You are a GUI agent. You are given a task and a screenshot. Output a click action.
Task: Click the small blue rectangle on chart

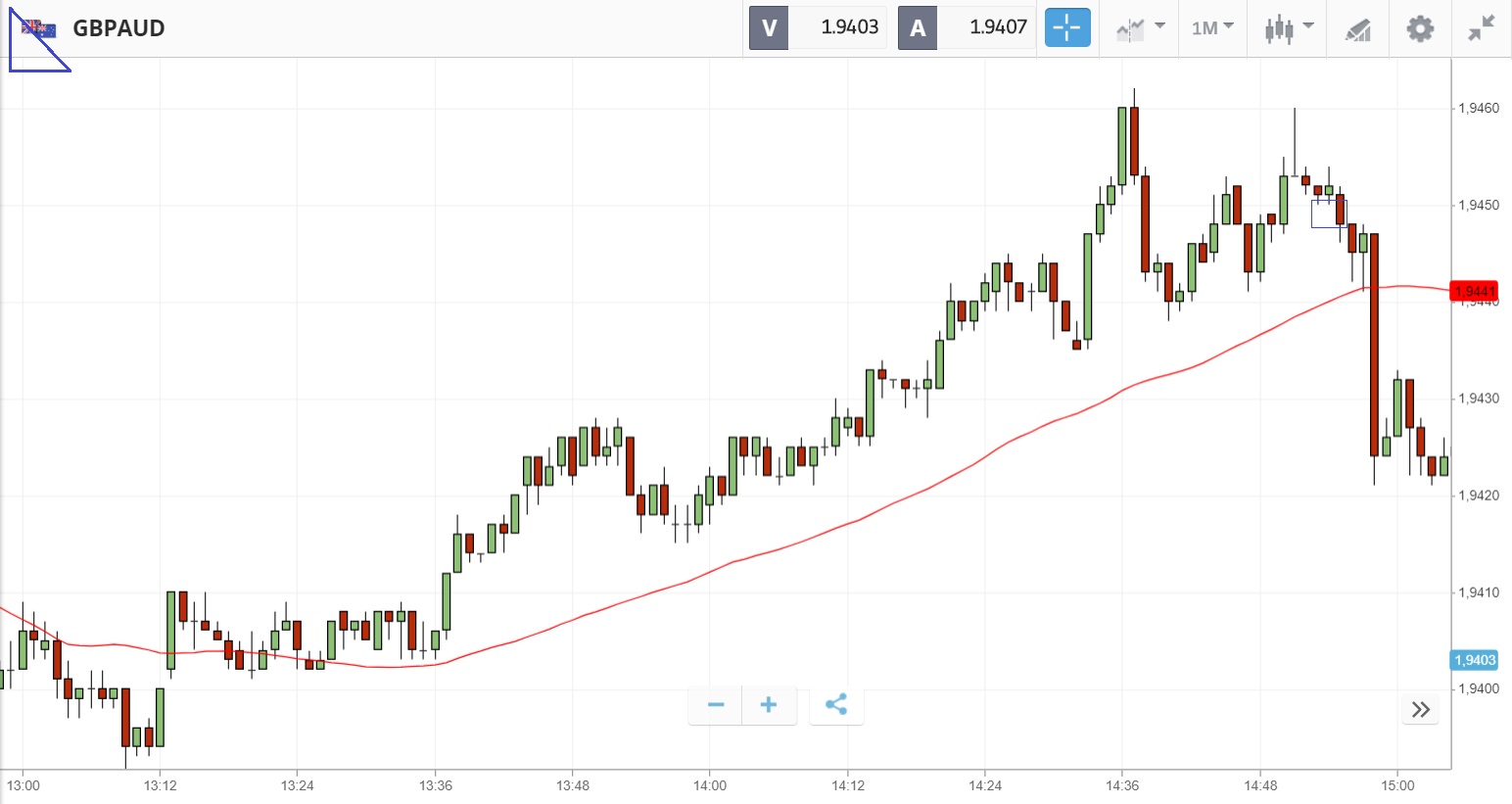click(x=1329, y=213)
